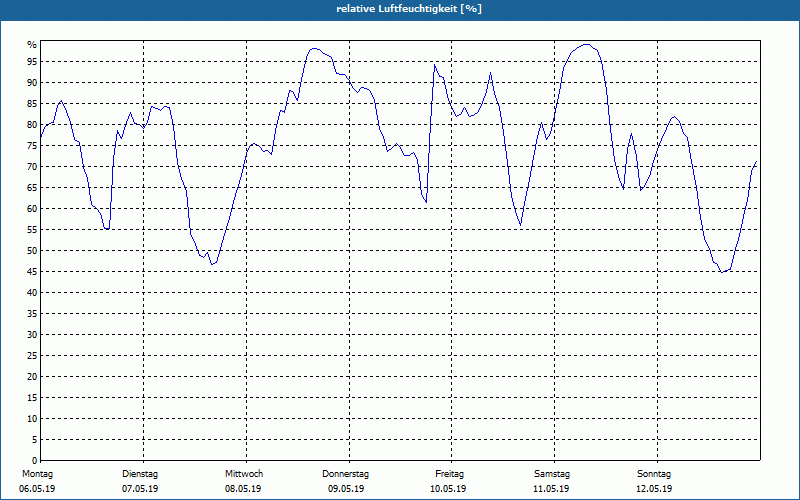Click the date 08.05.19
Screen dimensions: 800x500
point(243,489)
